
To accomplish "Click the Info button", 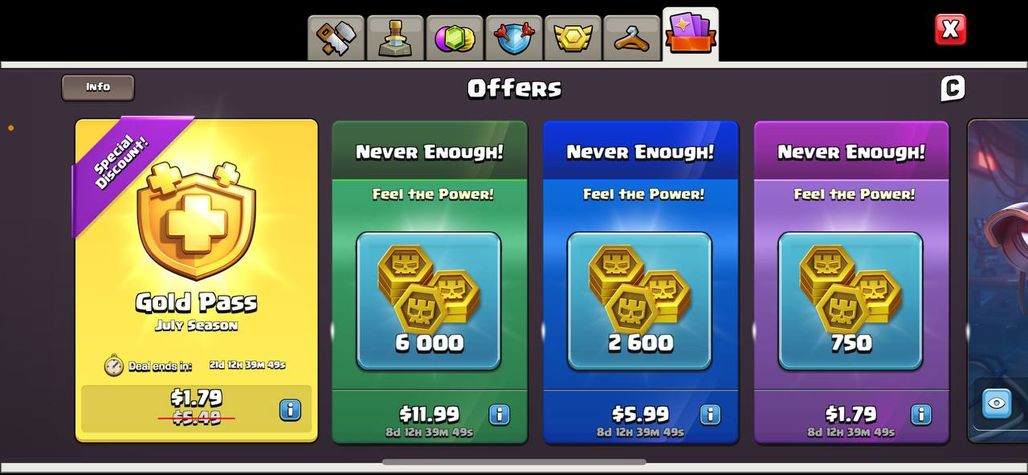I will (x=98, y=87).
